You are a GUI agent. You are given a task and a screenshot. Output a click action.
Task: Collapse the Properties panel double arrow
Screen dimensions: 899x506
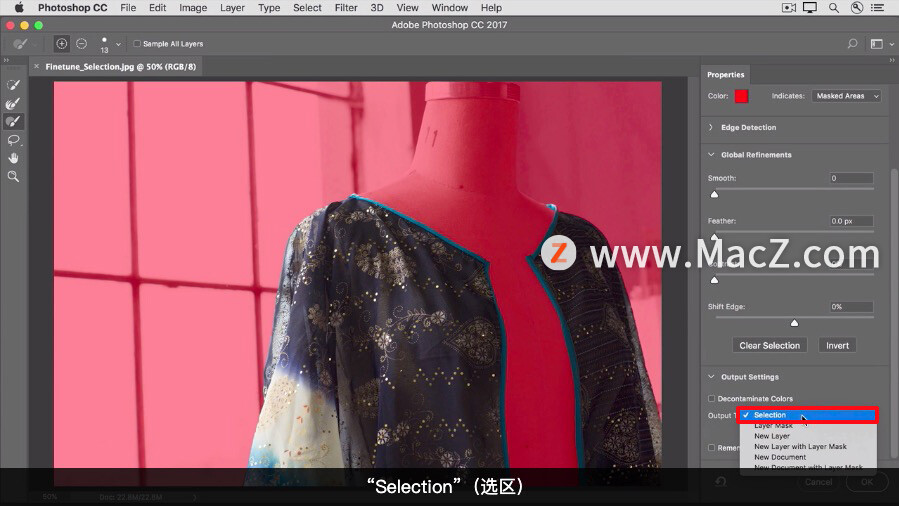[892, 60]
